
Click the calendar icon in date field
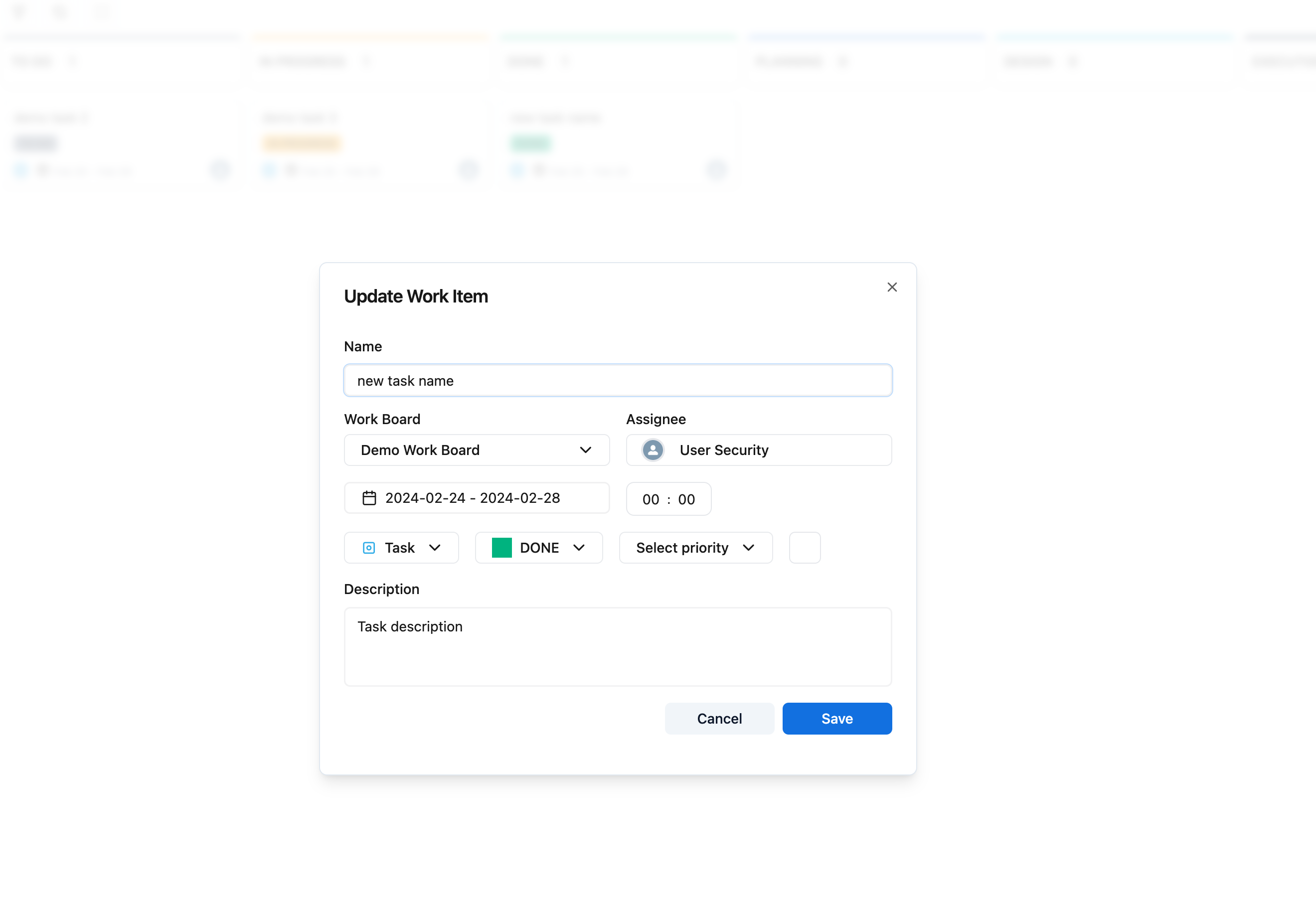369,498
